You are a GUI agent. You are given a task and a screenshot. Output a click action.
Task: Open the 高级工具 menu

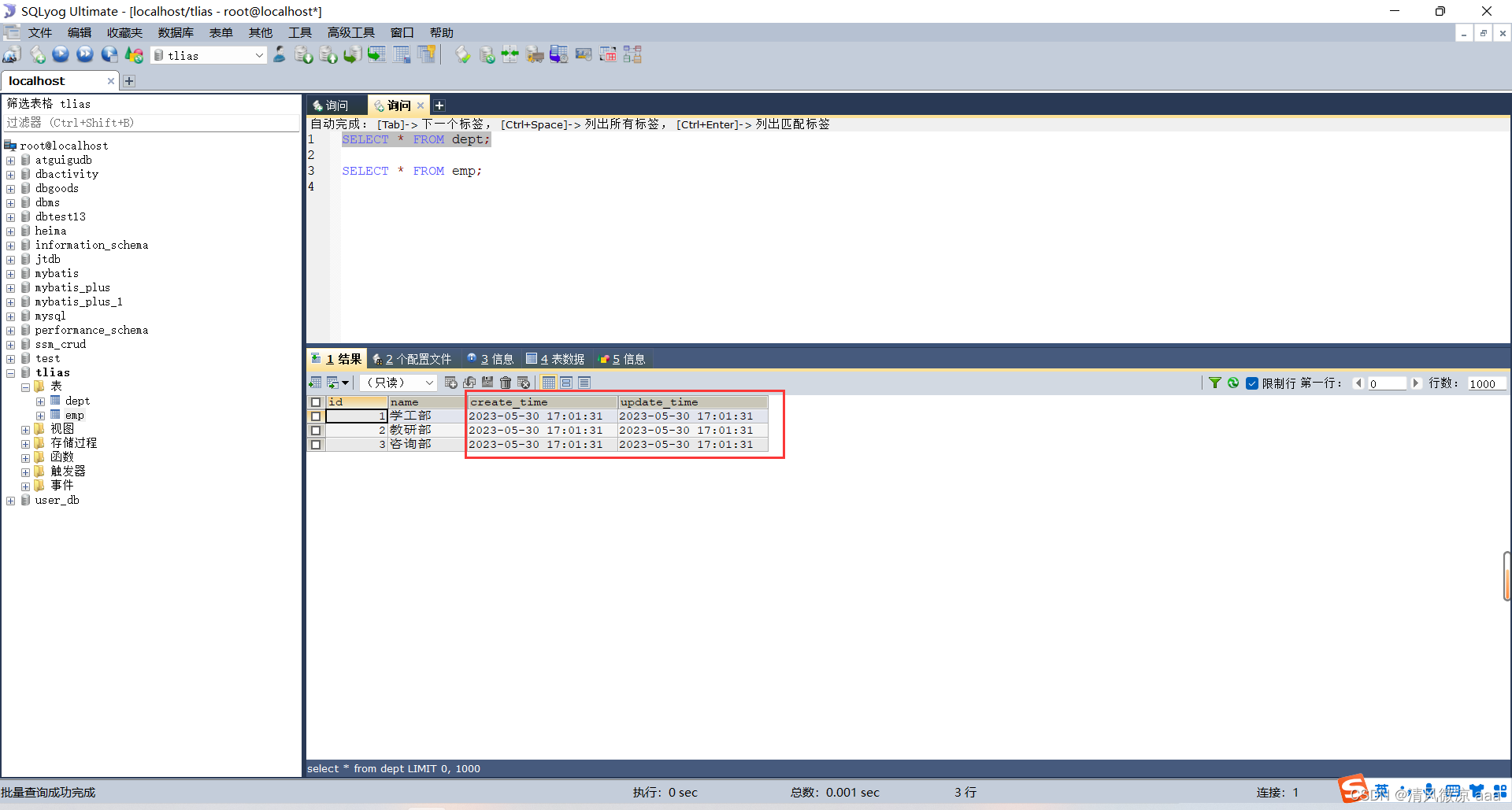pyautogui.click(x=351, y=32)
